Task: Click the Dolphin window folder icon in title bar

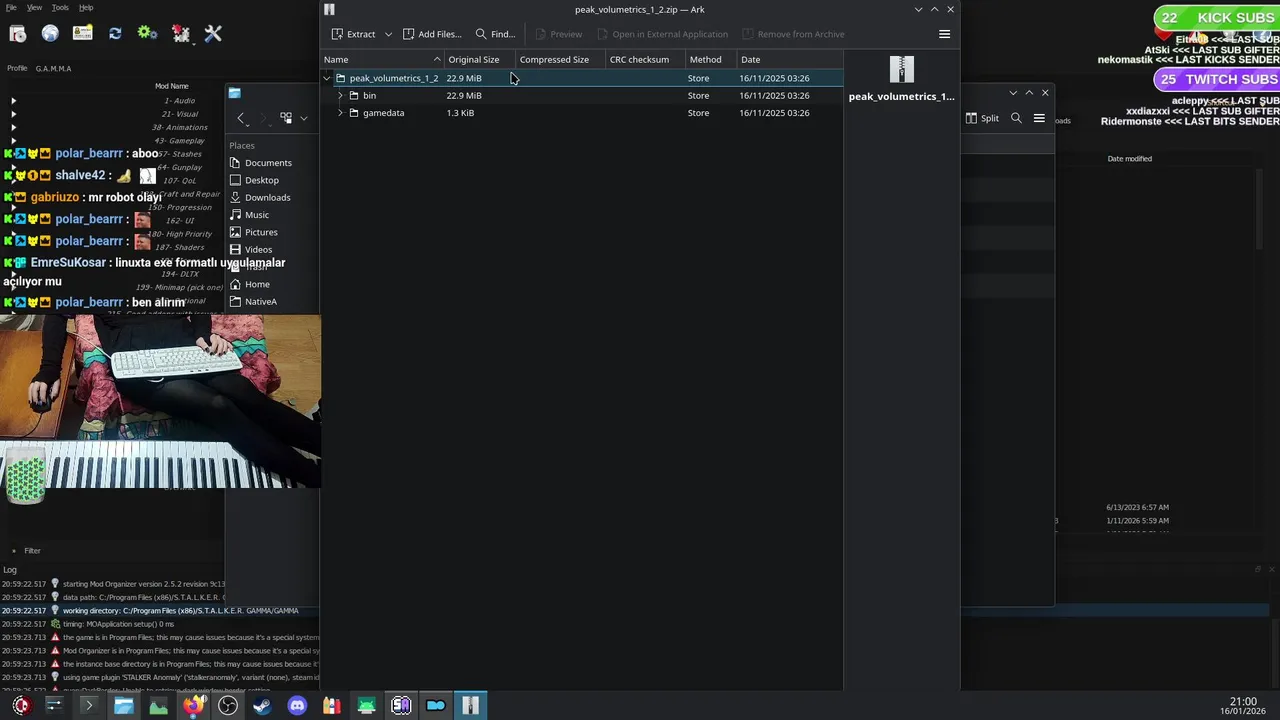Action: click(x=234, y=93)
